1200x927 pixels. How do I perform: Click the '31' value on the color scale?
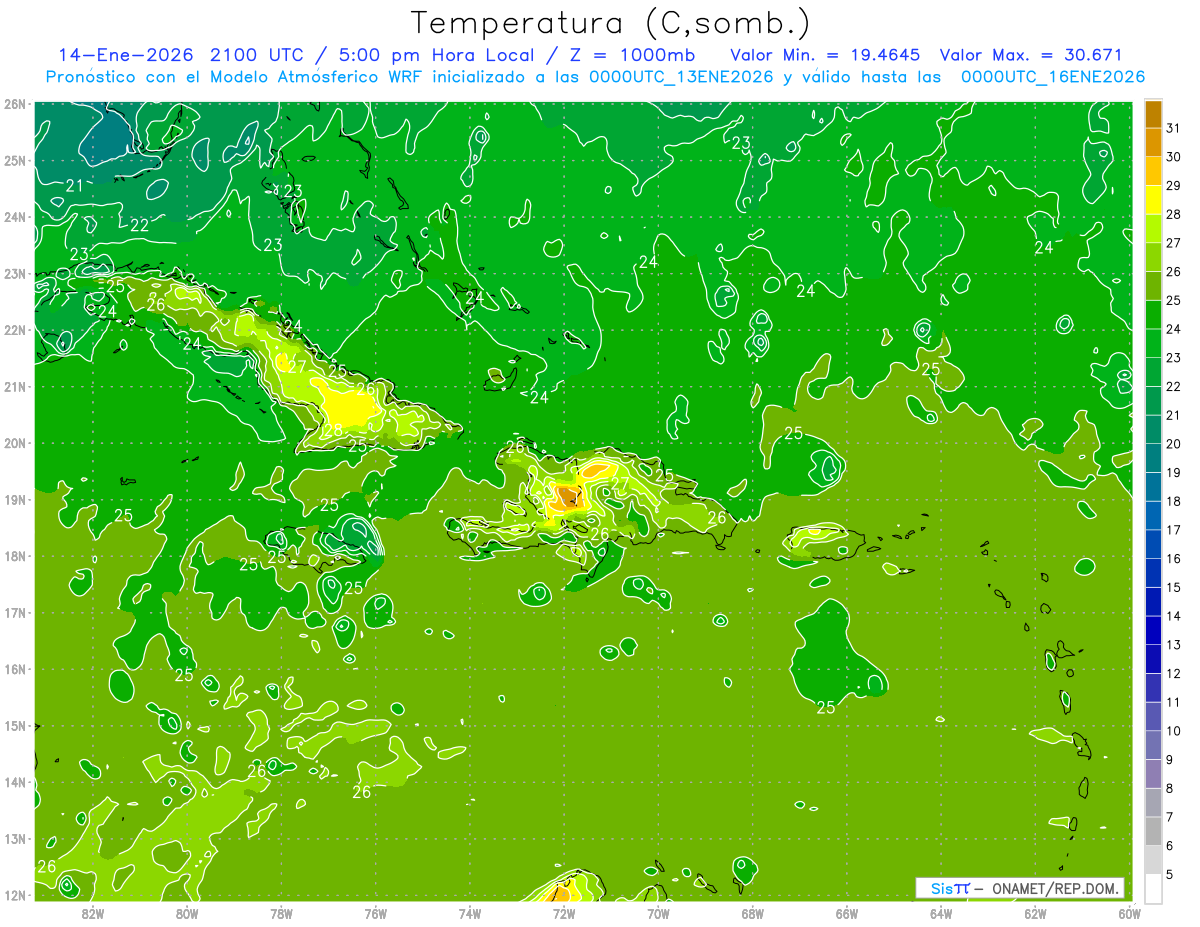[1174, 128]
